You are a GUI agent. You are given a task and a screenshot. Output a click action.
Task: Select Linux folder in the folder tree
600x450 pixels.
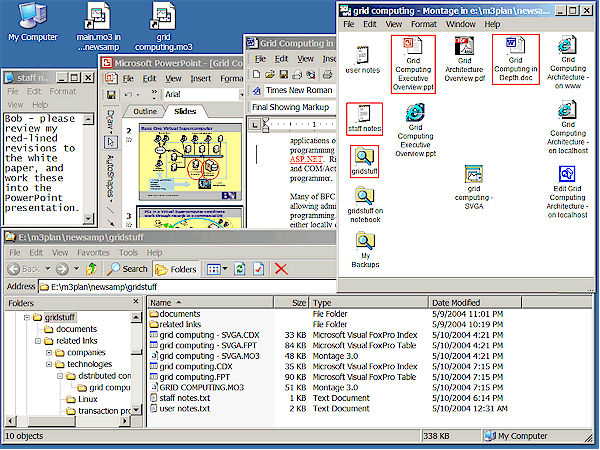82,399
